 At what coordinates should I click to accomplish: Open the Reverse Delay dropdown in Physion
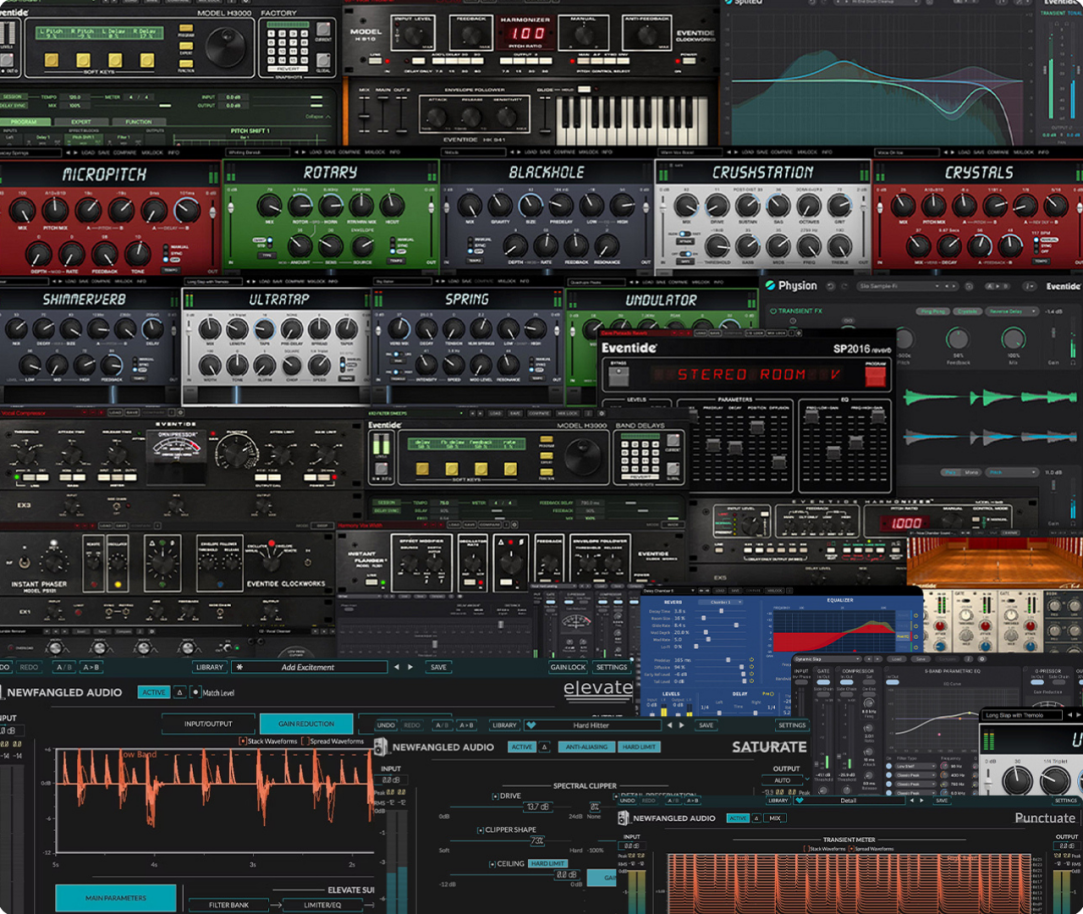(1010, 310)
